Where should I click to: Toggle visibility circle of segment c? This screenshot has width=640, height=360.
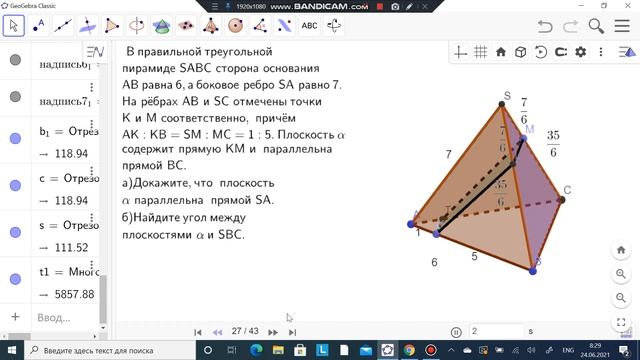click(16, 185)
